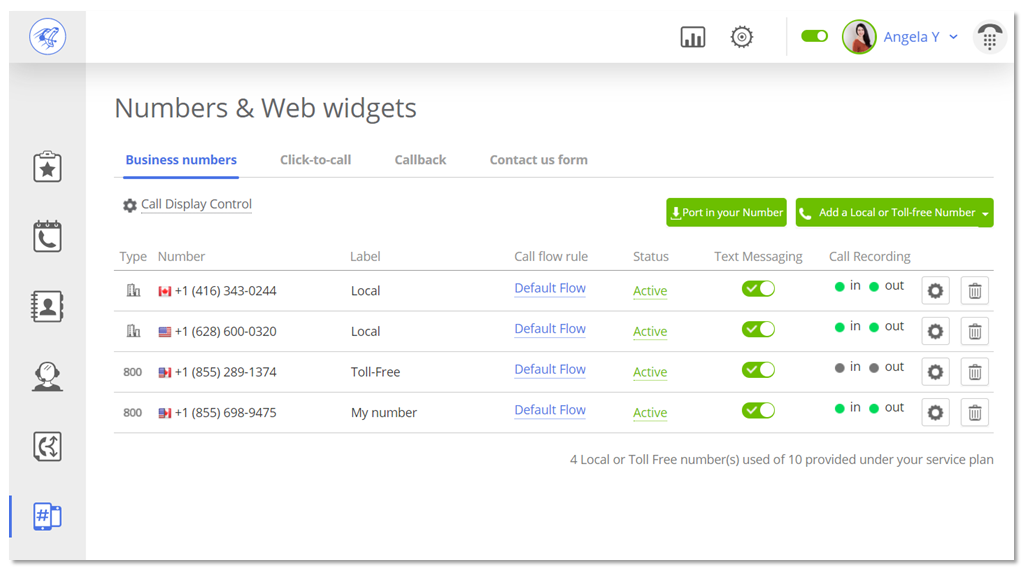Image resolution: width=1024 pixels, height=570 pixels.
Task: Toggle the availability switch beside Angela Y
Action: pyautogui.click(x=814, y=36)
